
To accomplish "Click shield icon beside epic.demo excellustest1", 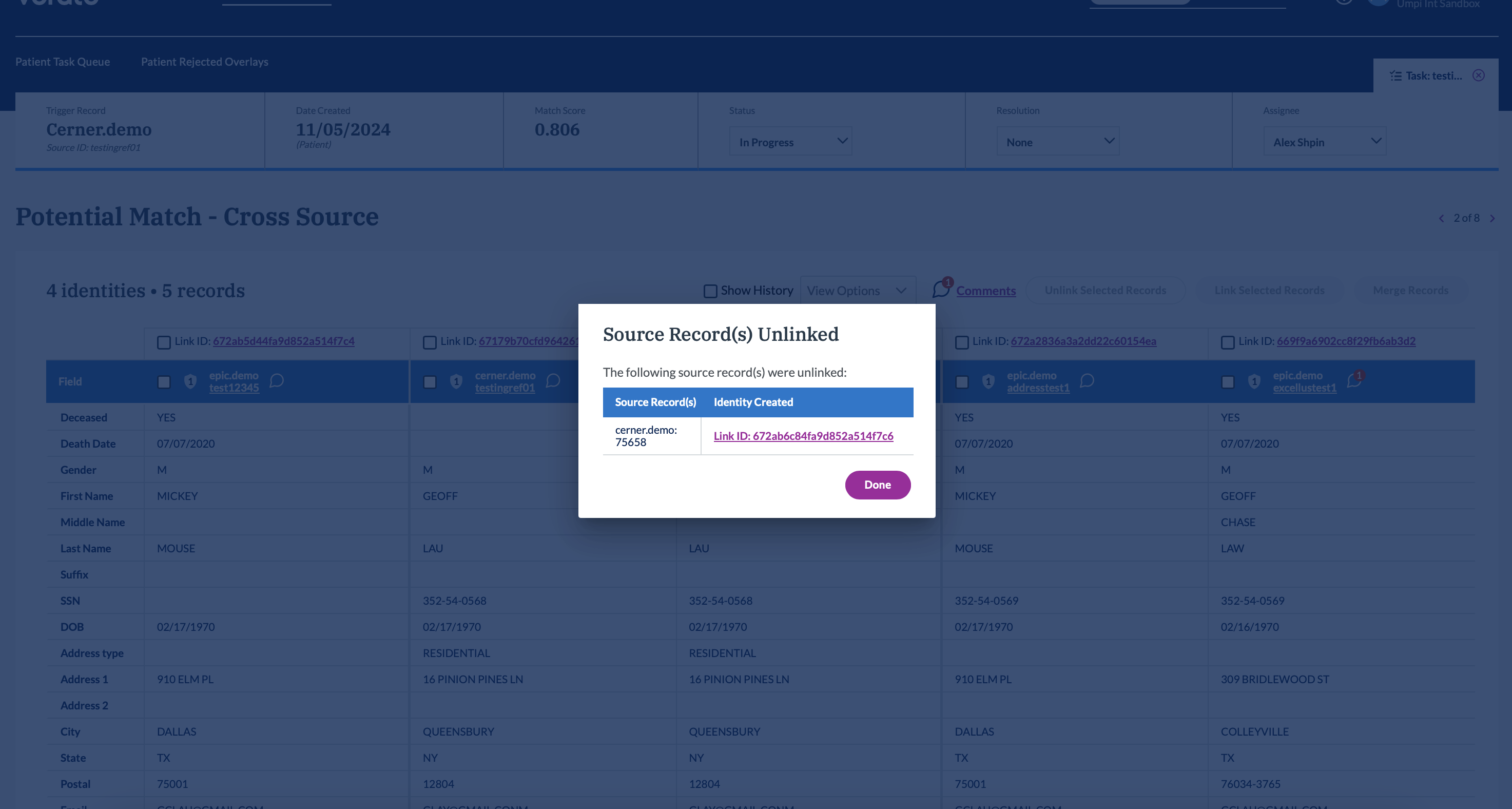I will click(1254, 381).
